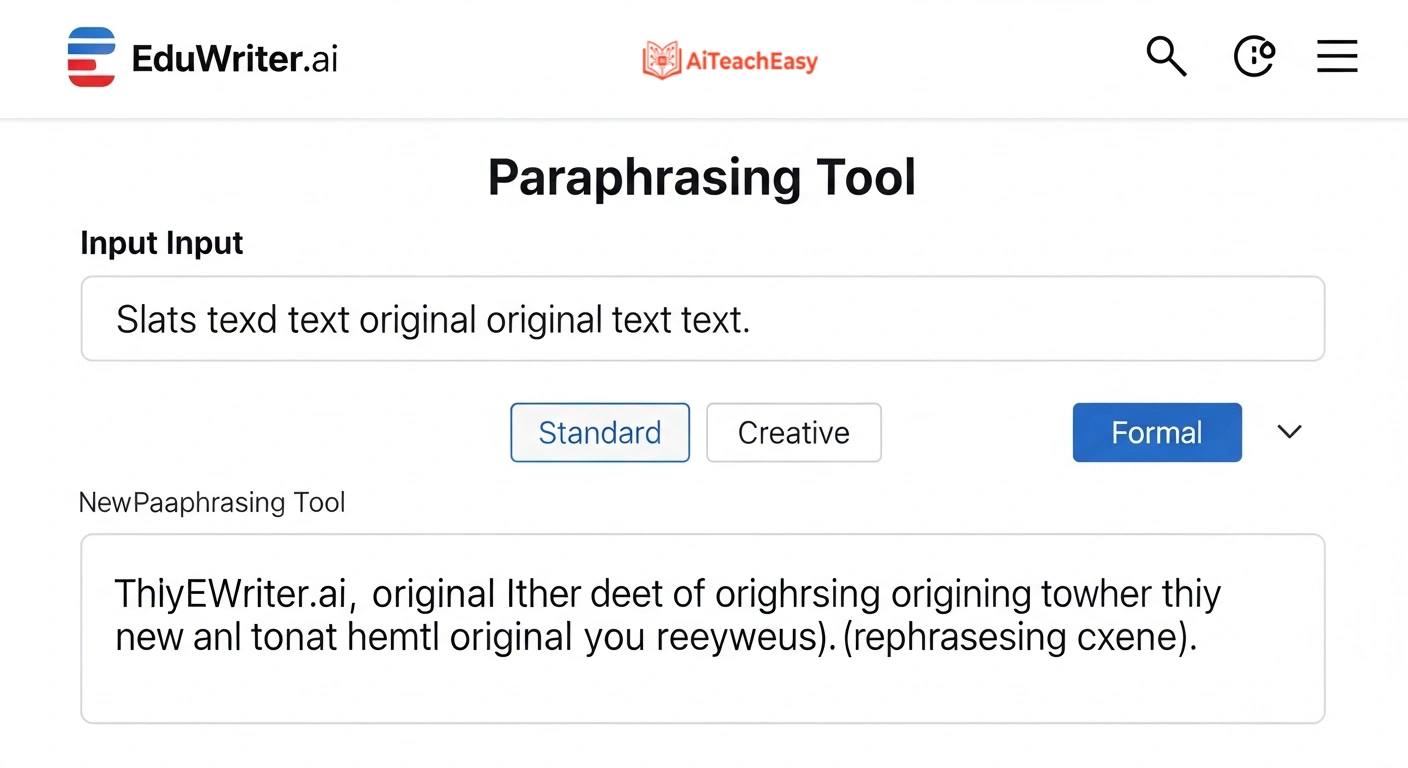The height and width of the screenshot is (768, 1408).
Task: Click the EduWriter.ai striped logo icon
Action: pos(91,57)
